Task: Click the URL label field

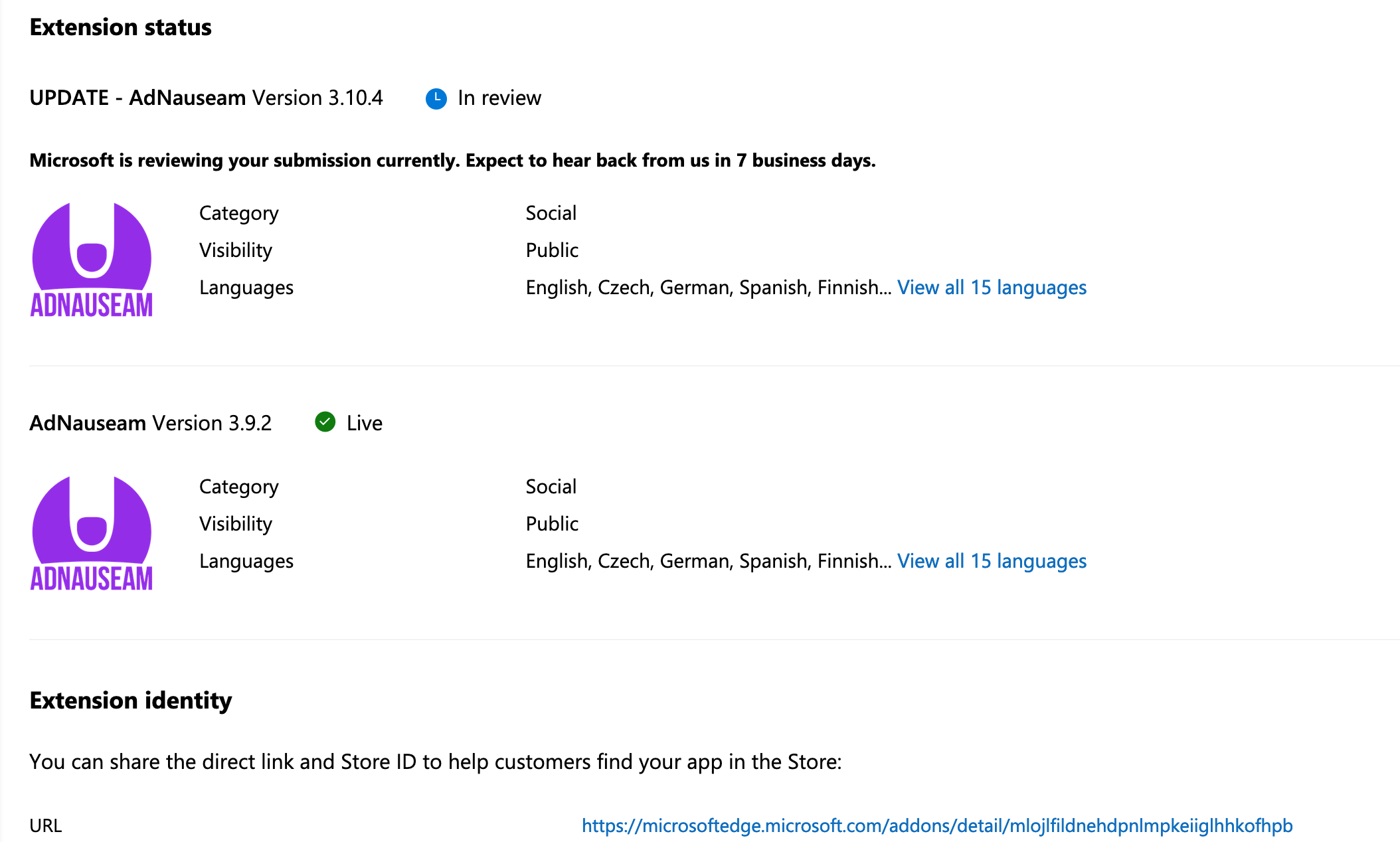Action: pyautogui.click(x=45, y=825)
